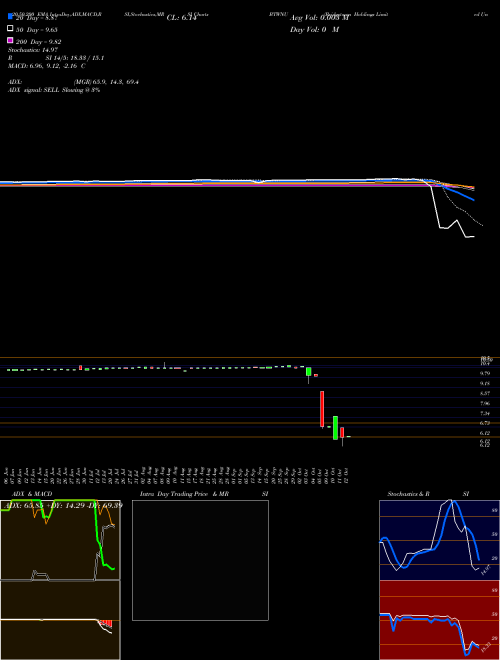The width and height of the screenshot is (500, 660).
Task: Click the 'Intra Day Trading Price' panel title
Action: click(x=174, y=494)
